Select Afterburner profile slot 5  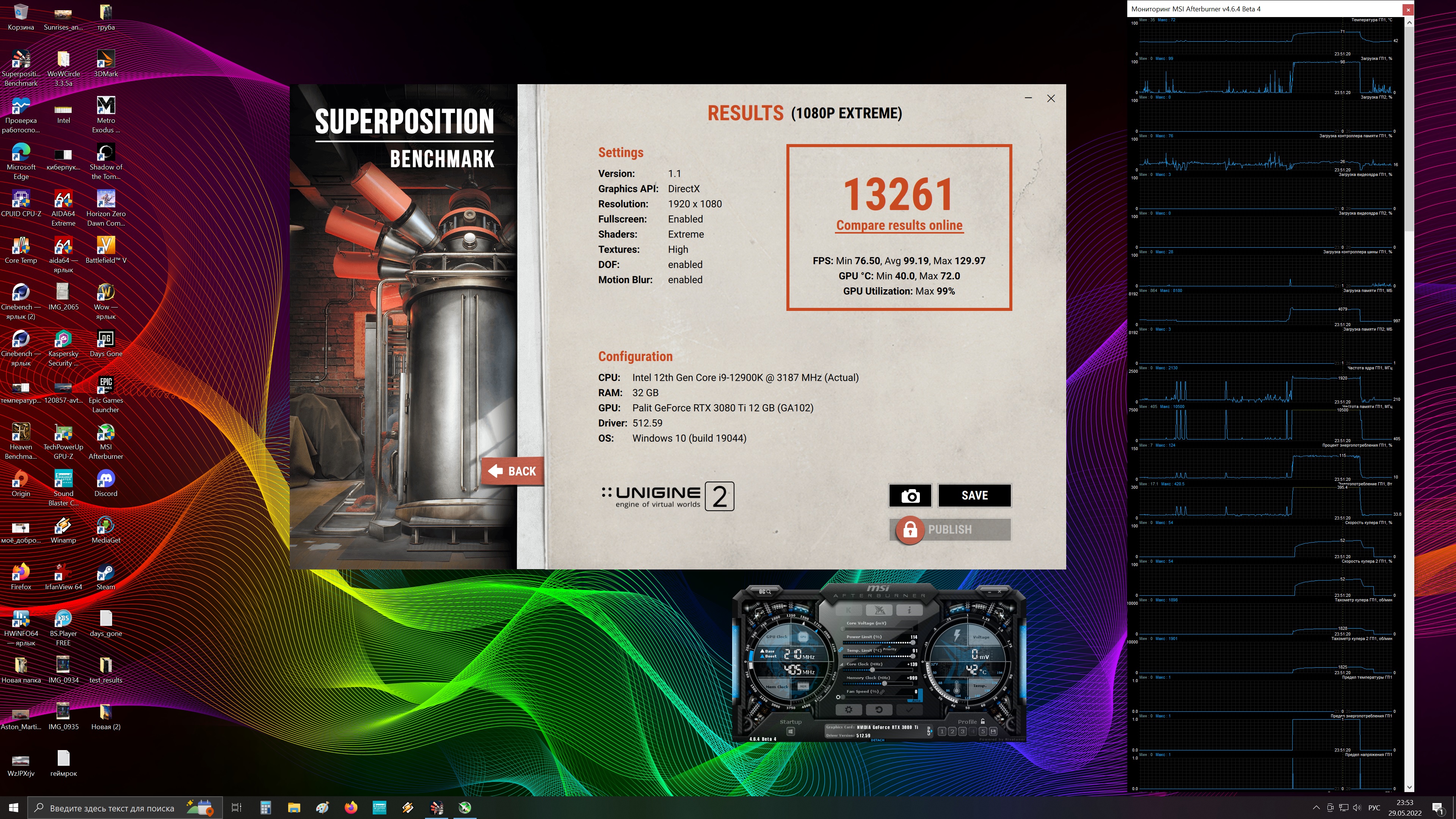coord(983,731)
